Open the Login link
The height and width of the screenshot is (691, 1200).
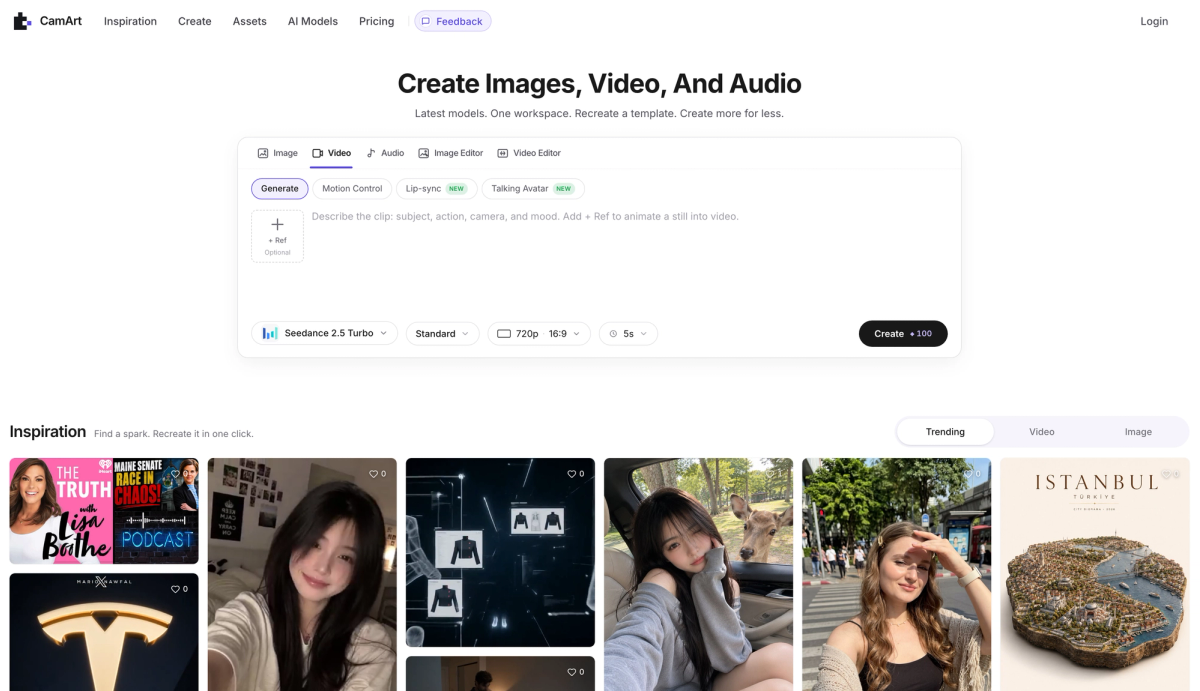pyautogui.click(x=1154, y=21)
